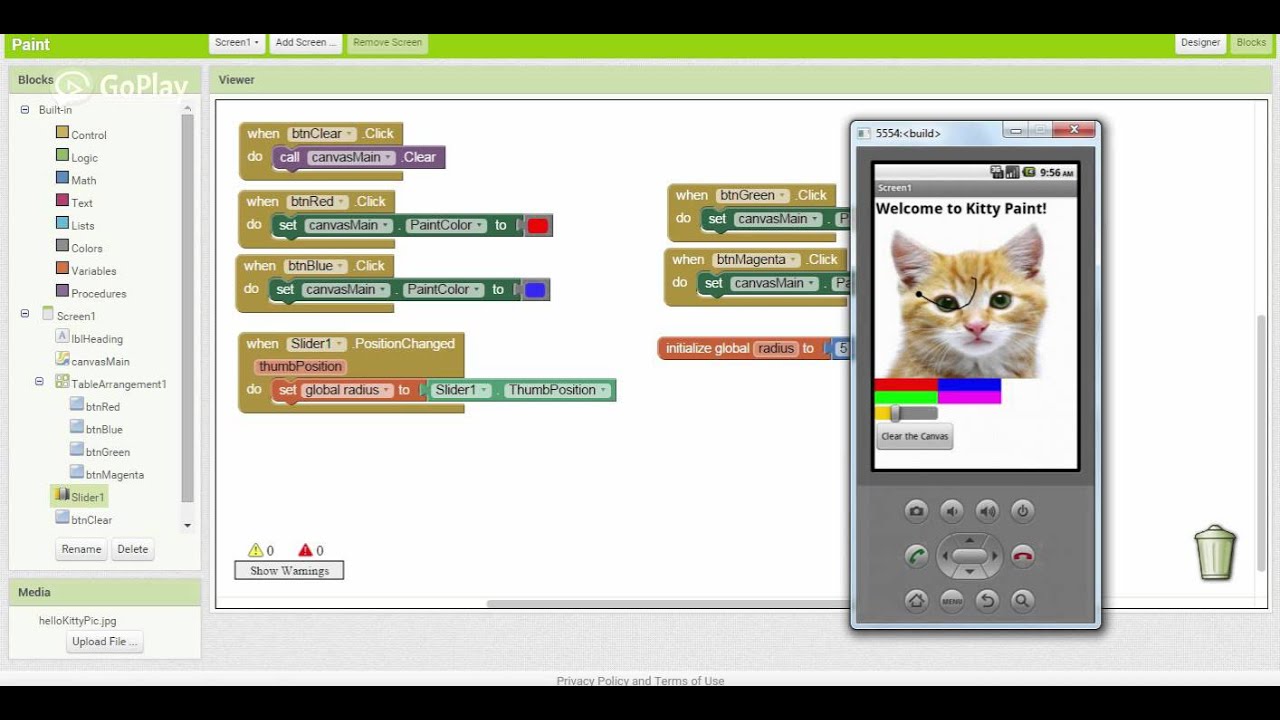Click the emulator search button
Screen dimensions: 1280x720
tap(1022, 600)
